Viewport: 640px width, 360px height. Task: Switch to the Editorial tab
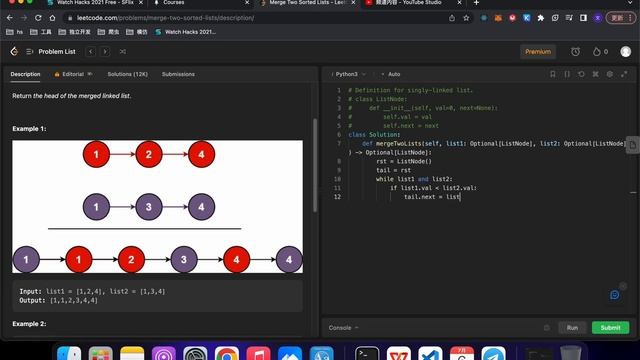click(73, 74)
